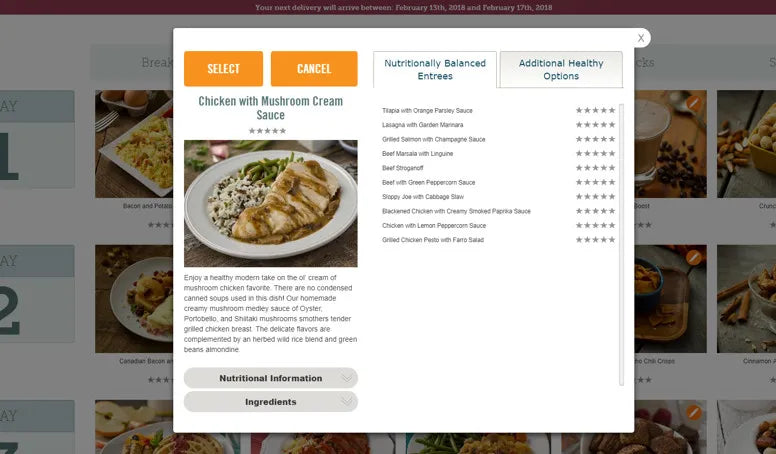The height and width of the screenshot is (454, 776).
Task: Choose Tilapia with Orange Parsley Sauce
Action: (427, 110)
